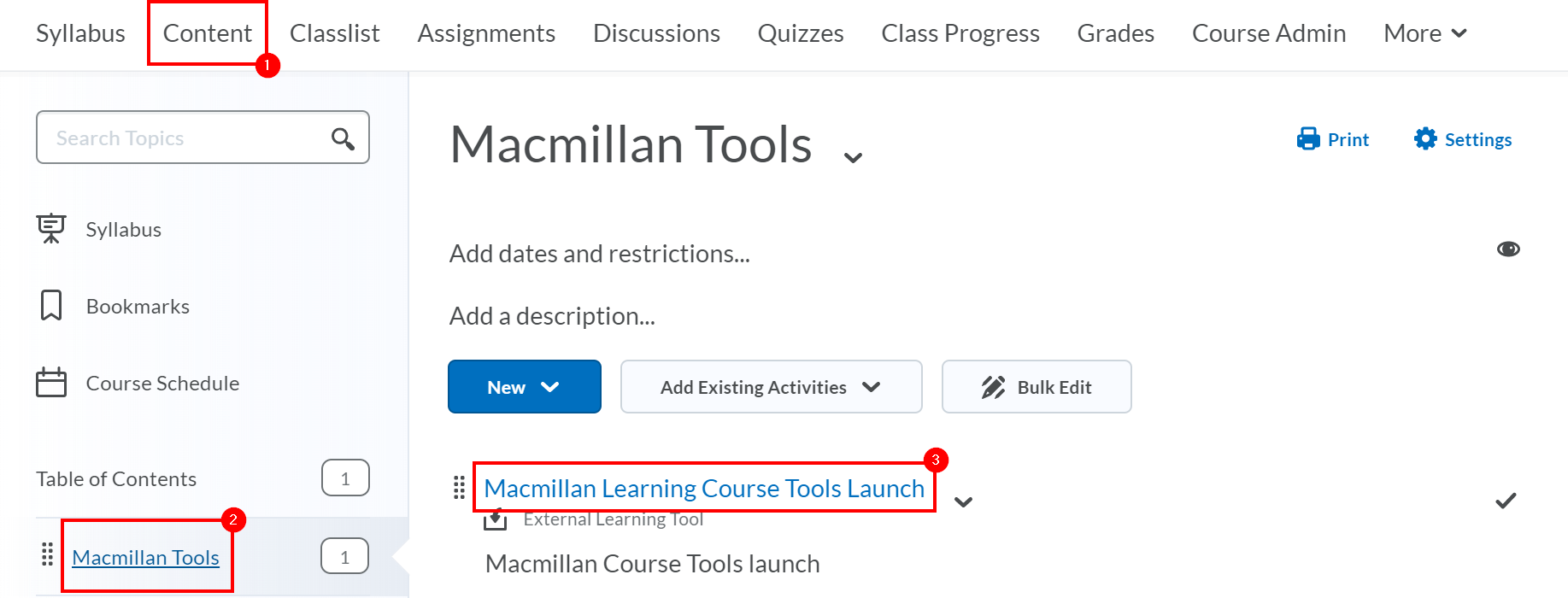Open the New dropdown
Screen dimensions: 1568x598
tap(524, 386)
